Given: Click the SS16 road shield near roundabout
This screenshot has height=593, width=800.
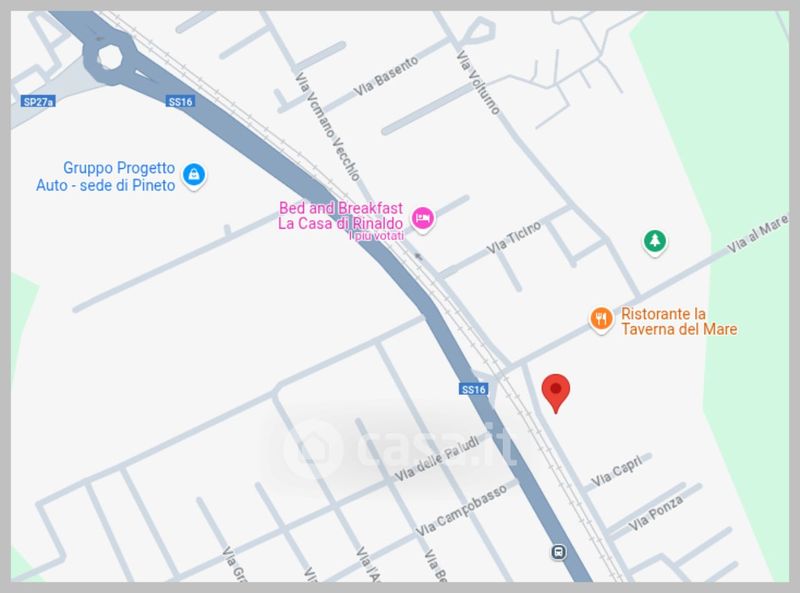Looking at the screenshot, I should (181, 102).
